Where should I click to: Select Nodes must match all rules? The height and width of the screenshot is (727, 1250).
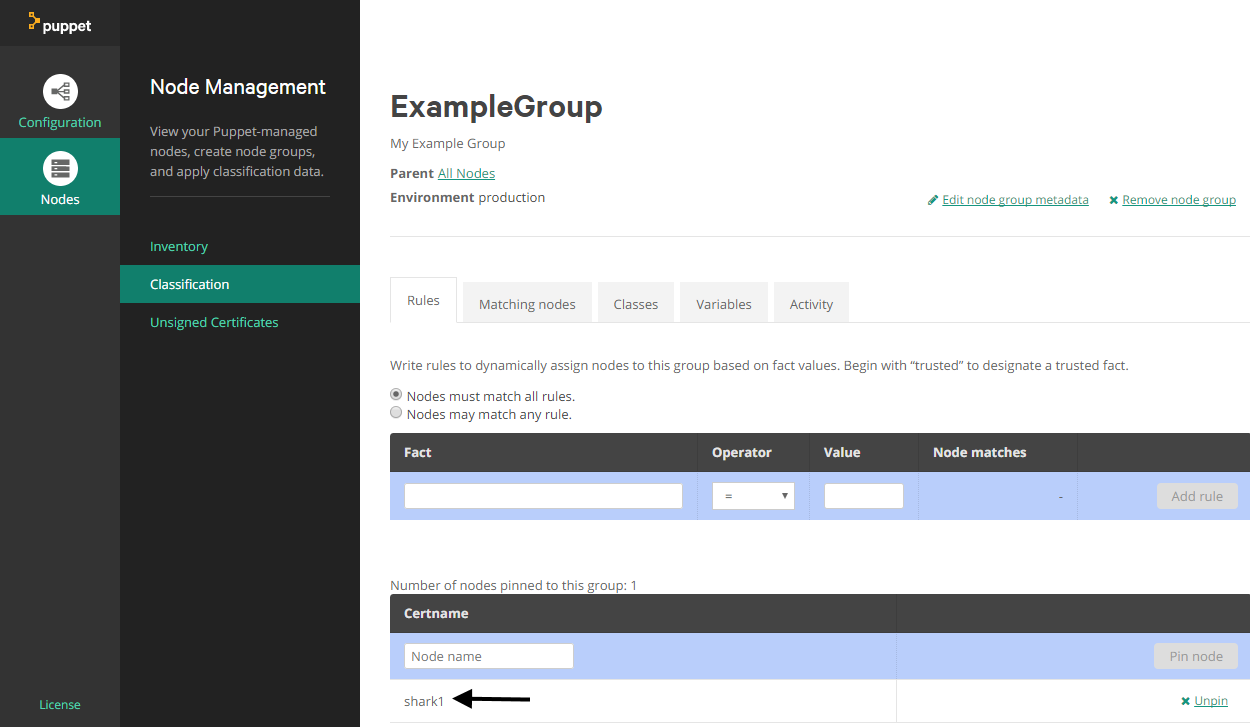396,395
